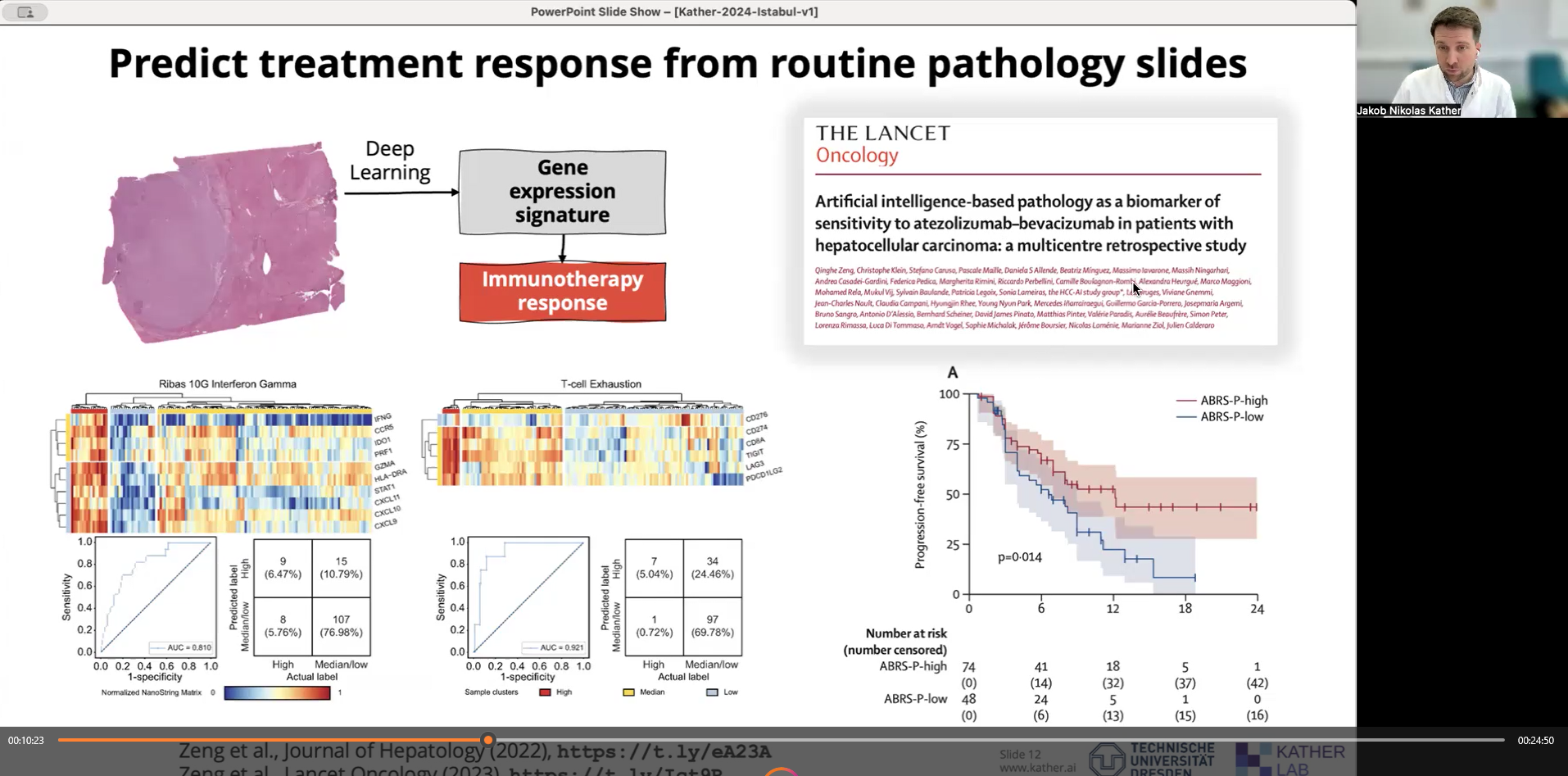The width and height of the screenshot is (1568, 776).
Task: Click the '7 (5.04%)' confusion matrix cell
Action: pyautogui.click(x=654, y=568)
